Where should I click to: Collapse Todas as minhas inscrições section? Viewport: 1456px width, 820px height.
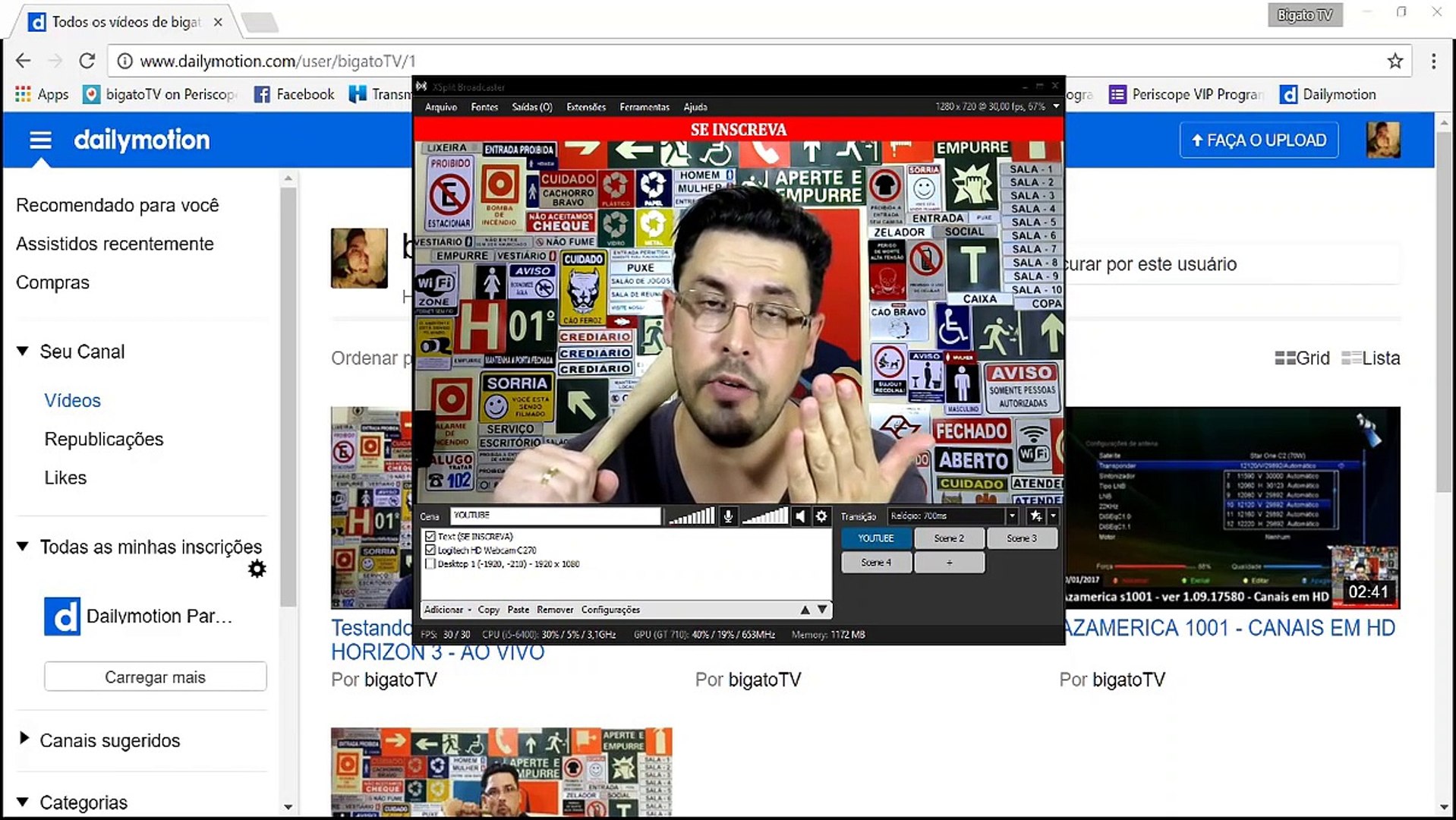click(23, 546)
